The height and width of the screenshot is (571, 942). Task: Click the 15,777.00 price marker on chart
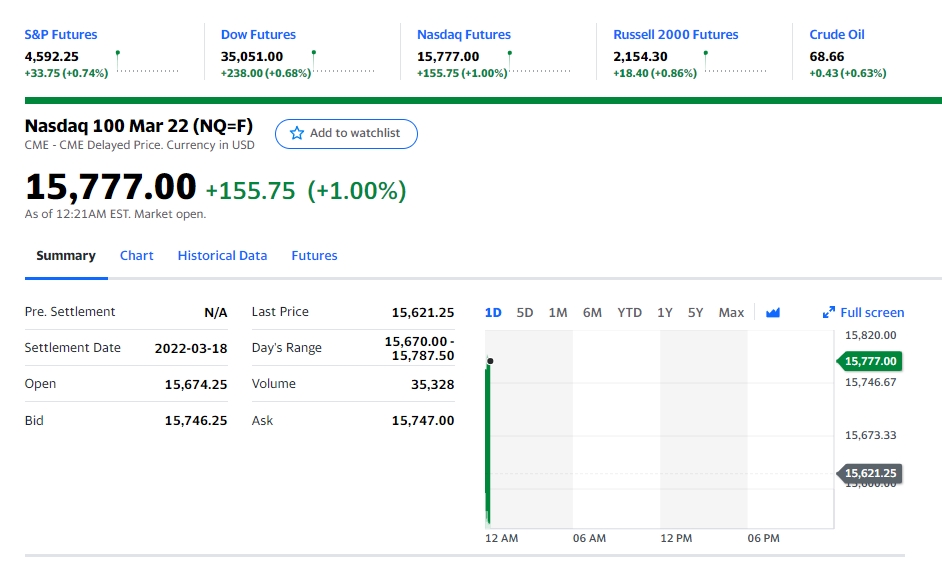(x=870, y=361)
